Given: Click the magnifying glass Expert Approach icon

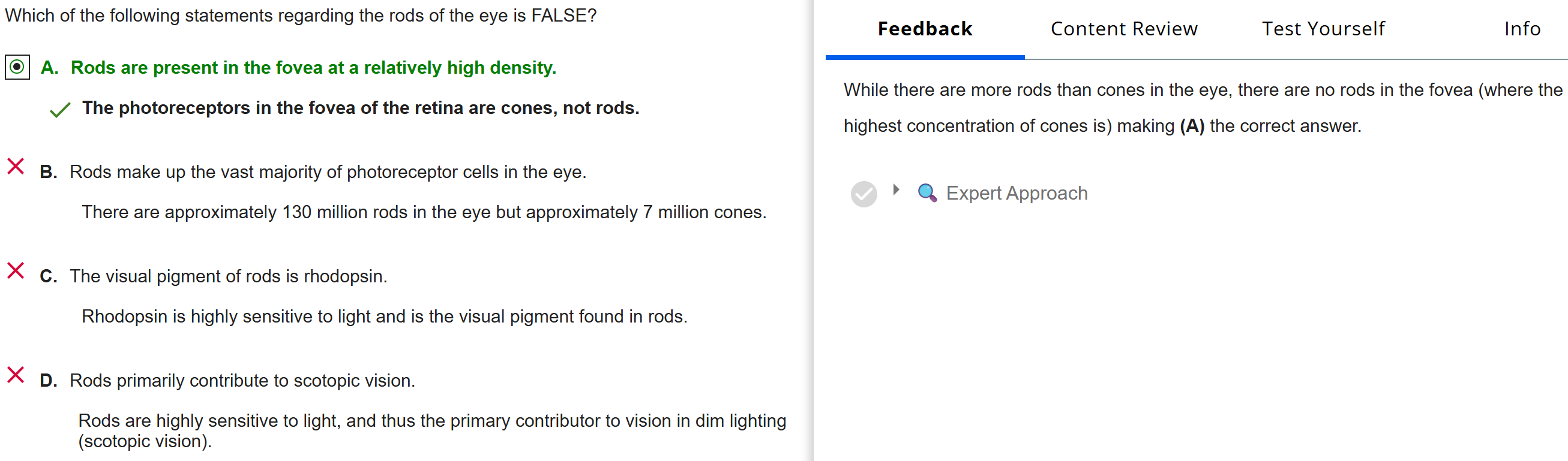Looking at the screenshot, I should (927, 193).
